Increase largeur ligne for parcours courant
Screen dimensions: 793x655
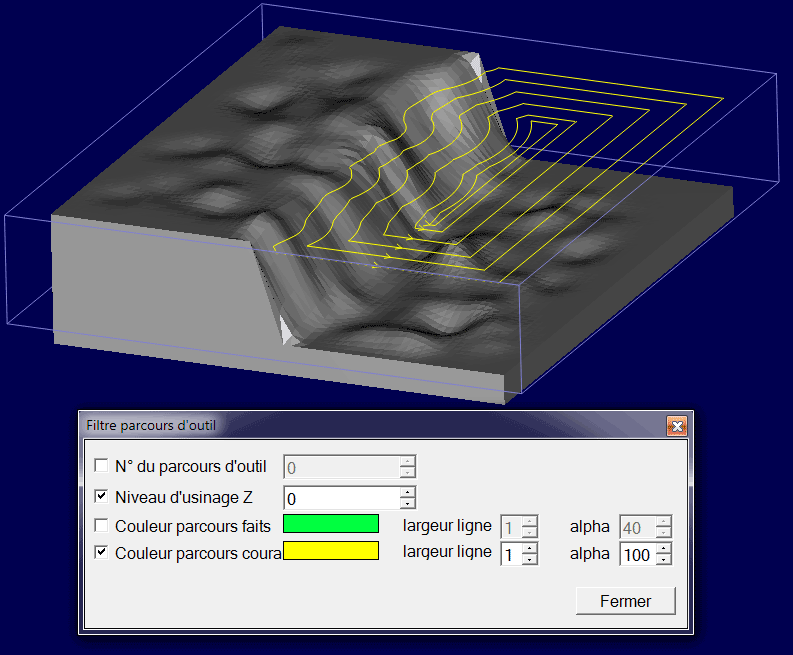click(530, 548)
